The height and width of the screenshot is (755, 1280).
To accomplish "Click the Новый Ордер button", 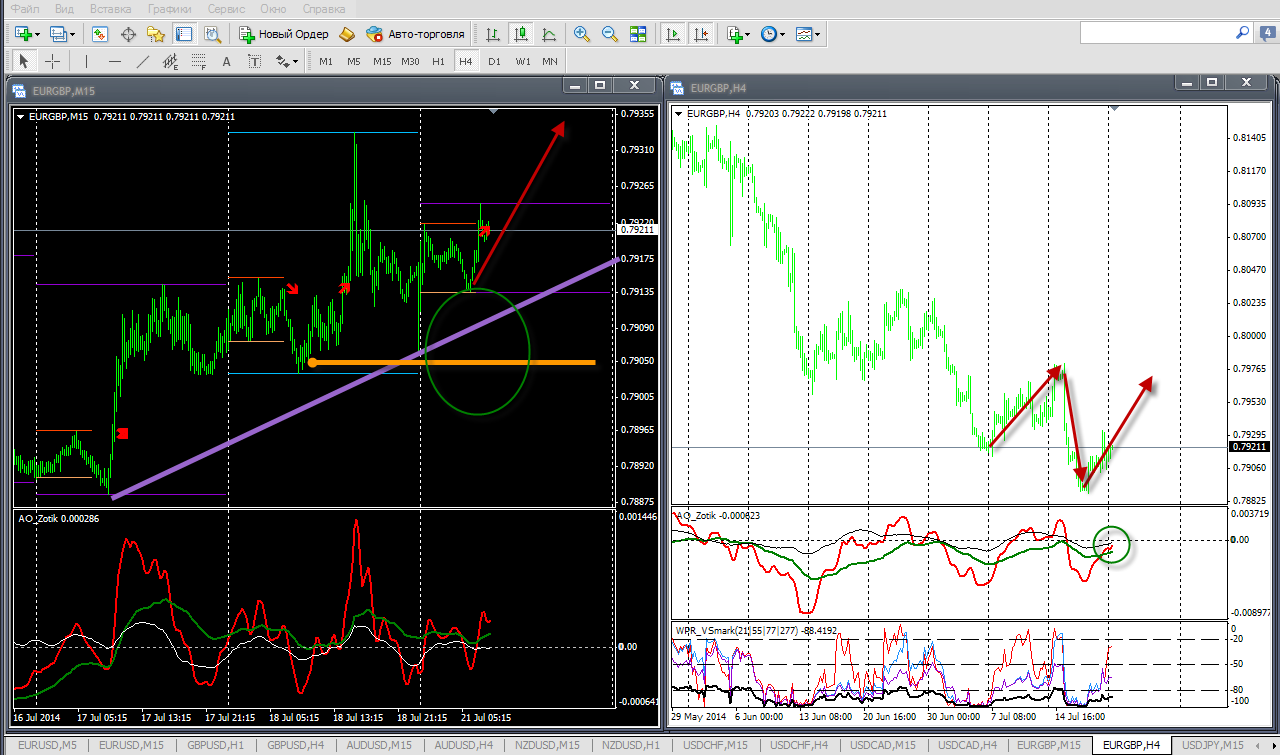I will point(284,34).
